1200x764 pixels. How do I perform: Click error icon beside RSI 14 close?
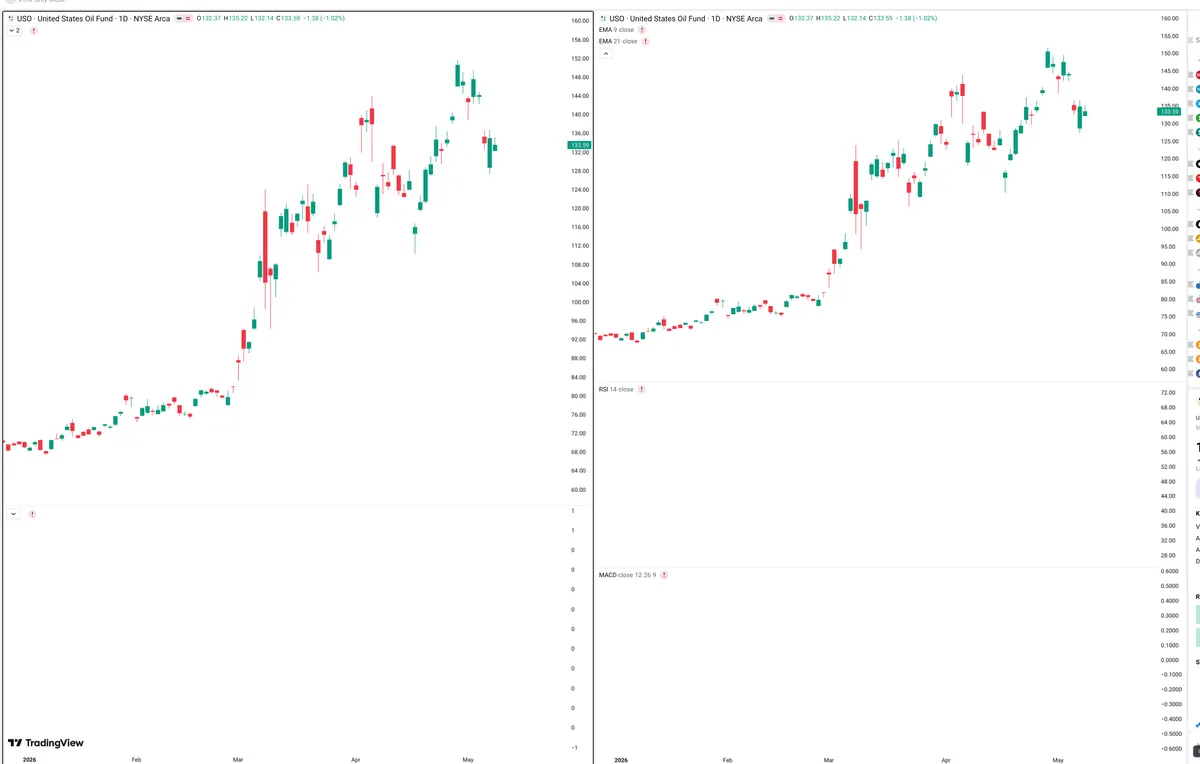click(641, 389)
